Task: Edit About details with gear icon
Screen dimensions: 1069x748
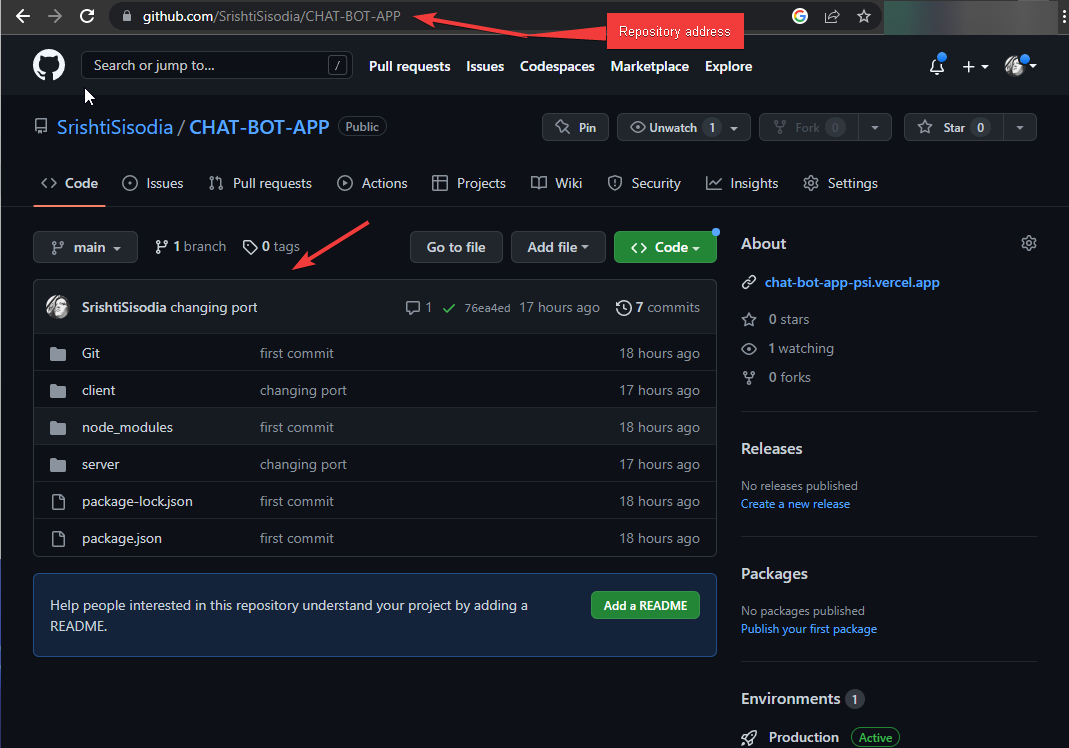Action: 1029,243
